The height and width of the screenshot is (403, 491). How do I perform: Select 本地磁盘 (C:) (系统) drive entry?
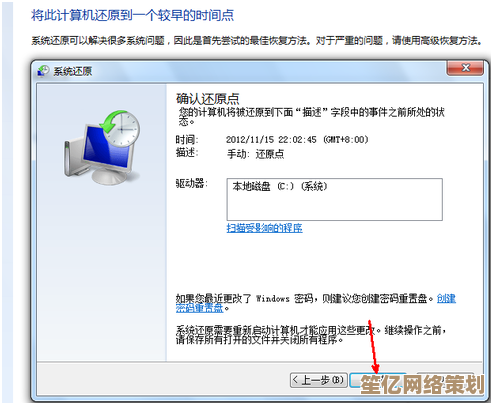[280, 186]
